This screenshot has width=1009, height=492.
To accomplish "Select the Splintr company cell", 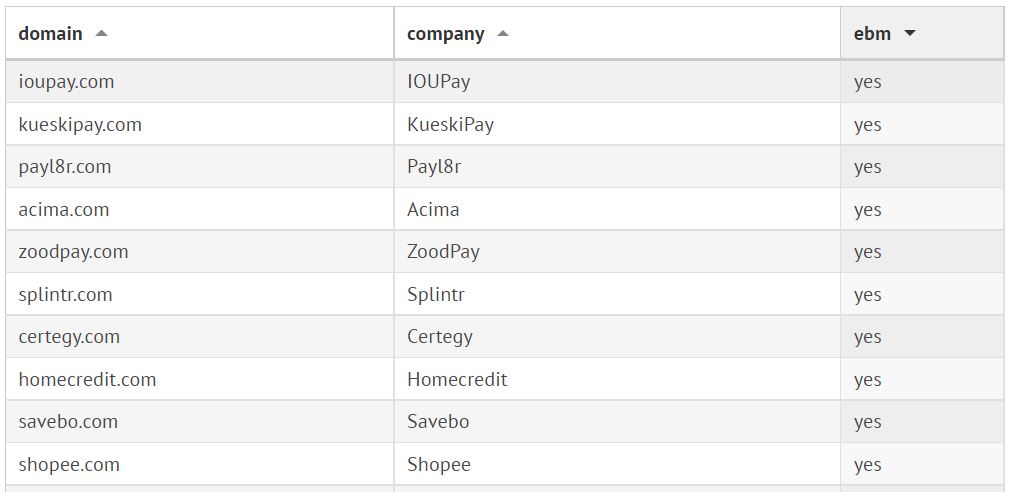I will point(436,295).
